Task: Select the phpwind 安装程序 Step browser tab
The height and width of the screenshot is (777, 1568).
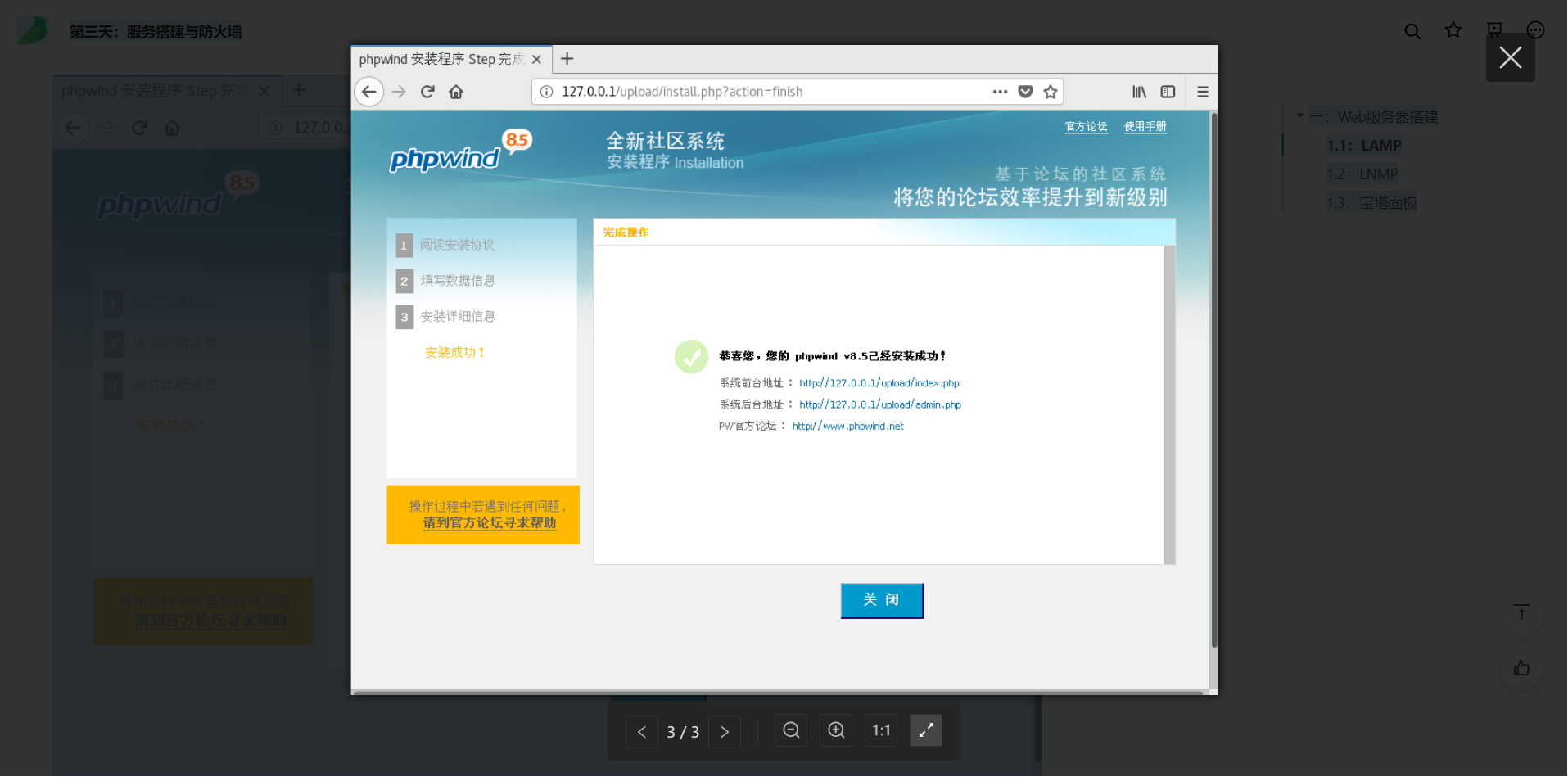Action: pyautogui.click(x=452, y=59)
